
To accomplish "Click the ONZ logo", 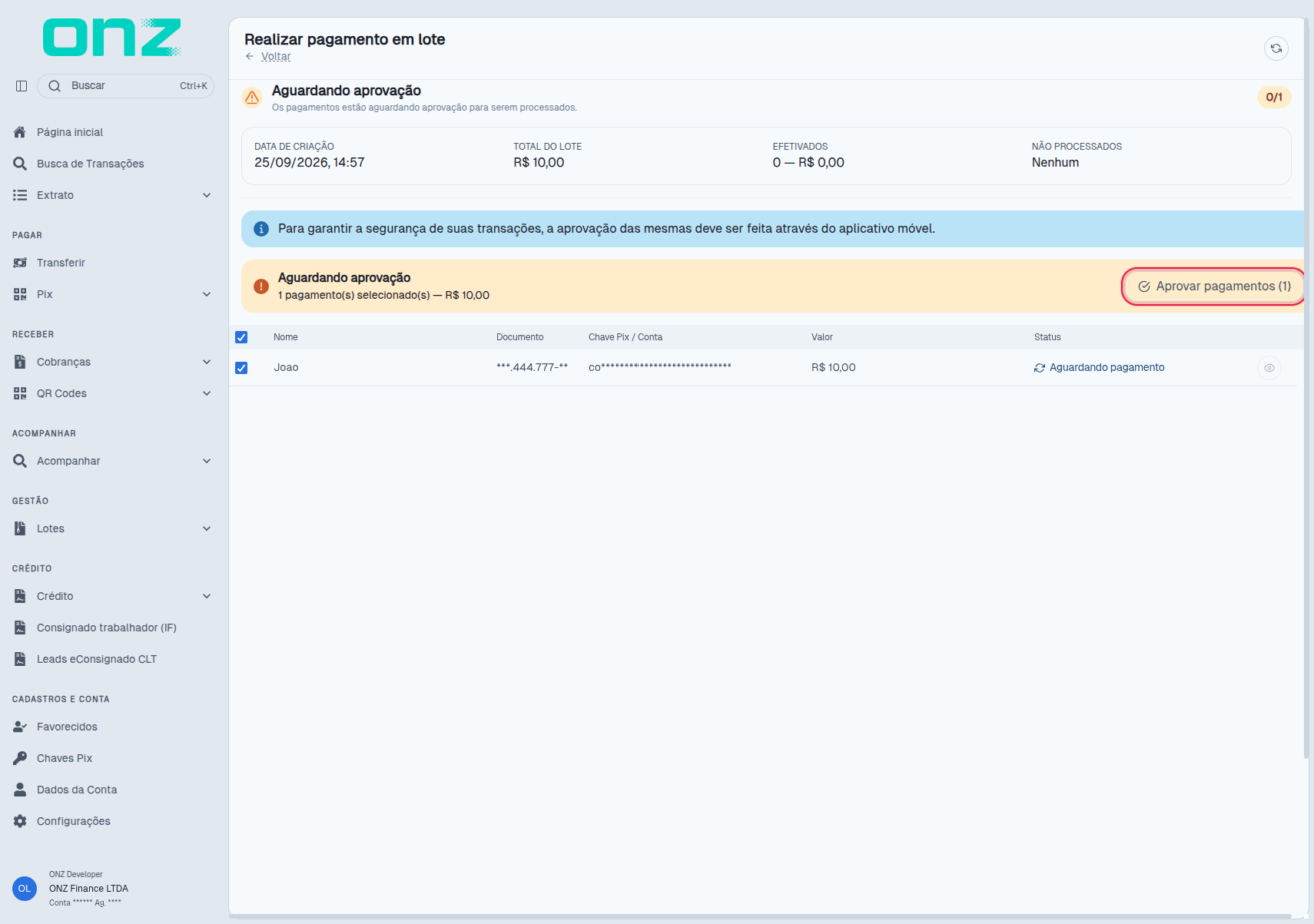I will tap(112, 38).
